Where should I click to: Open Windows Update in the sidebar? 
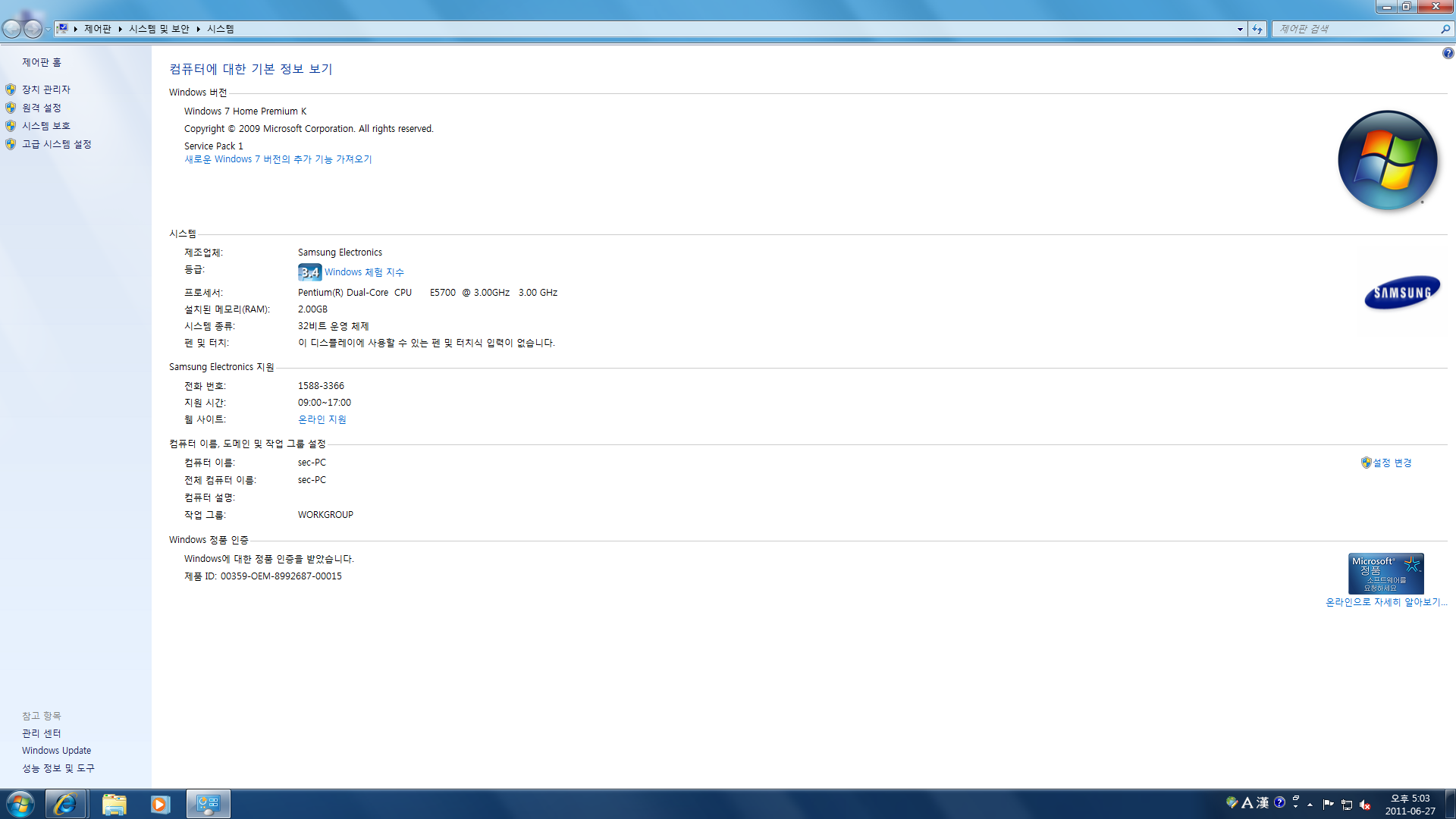coord(57,751)
